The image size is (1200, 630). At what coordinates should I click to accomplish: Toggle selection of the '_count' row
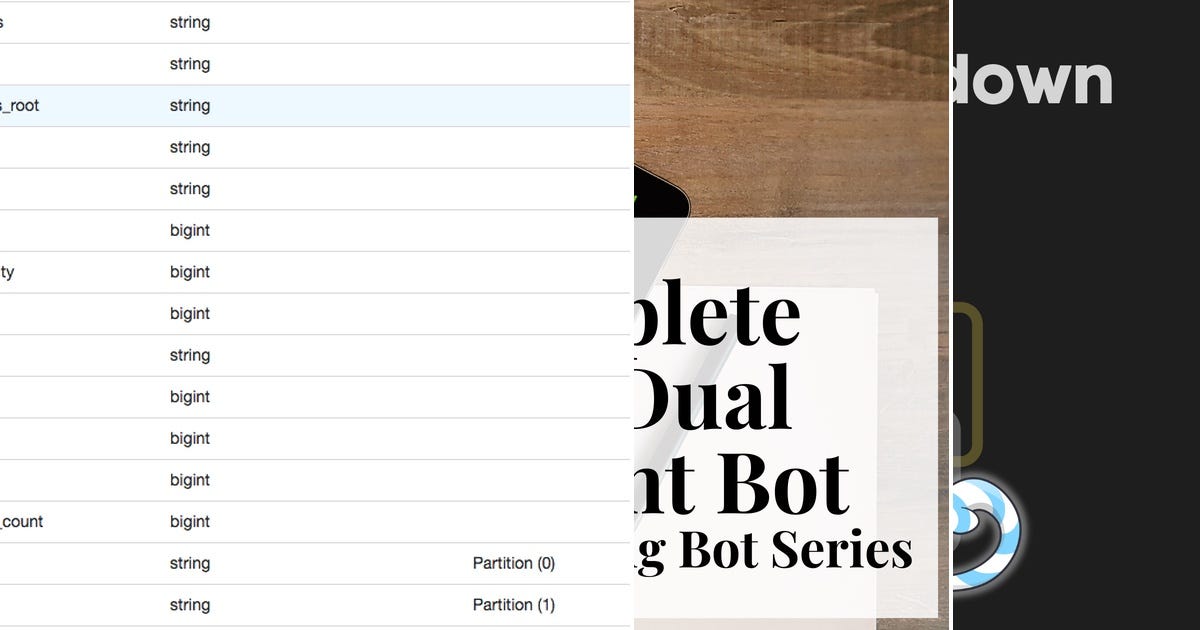click(22, 521)
